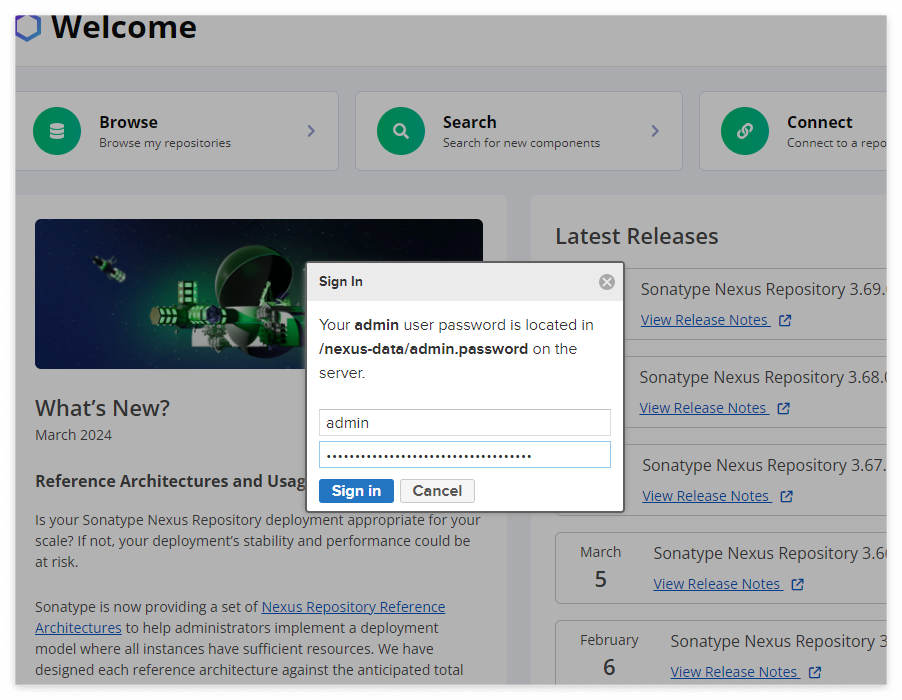
Task: View Release Notes for Nexus Repository 3.69
Action: (x=705, y=320)
